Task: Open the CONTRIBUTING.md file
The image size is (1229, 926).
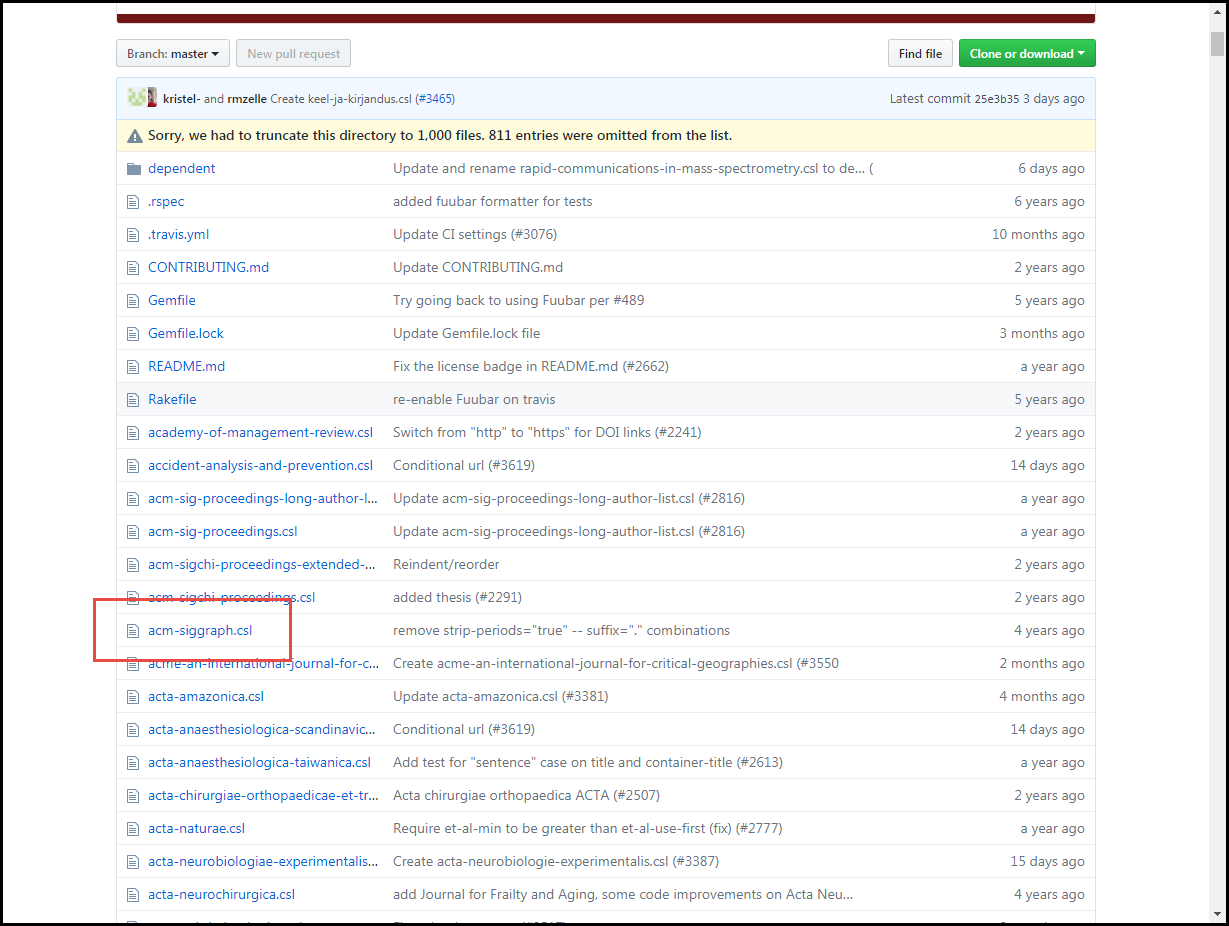Action: [x=209, y=267]
